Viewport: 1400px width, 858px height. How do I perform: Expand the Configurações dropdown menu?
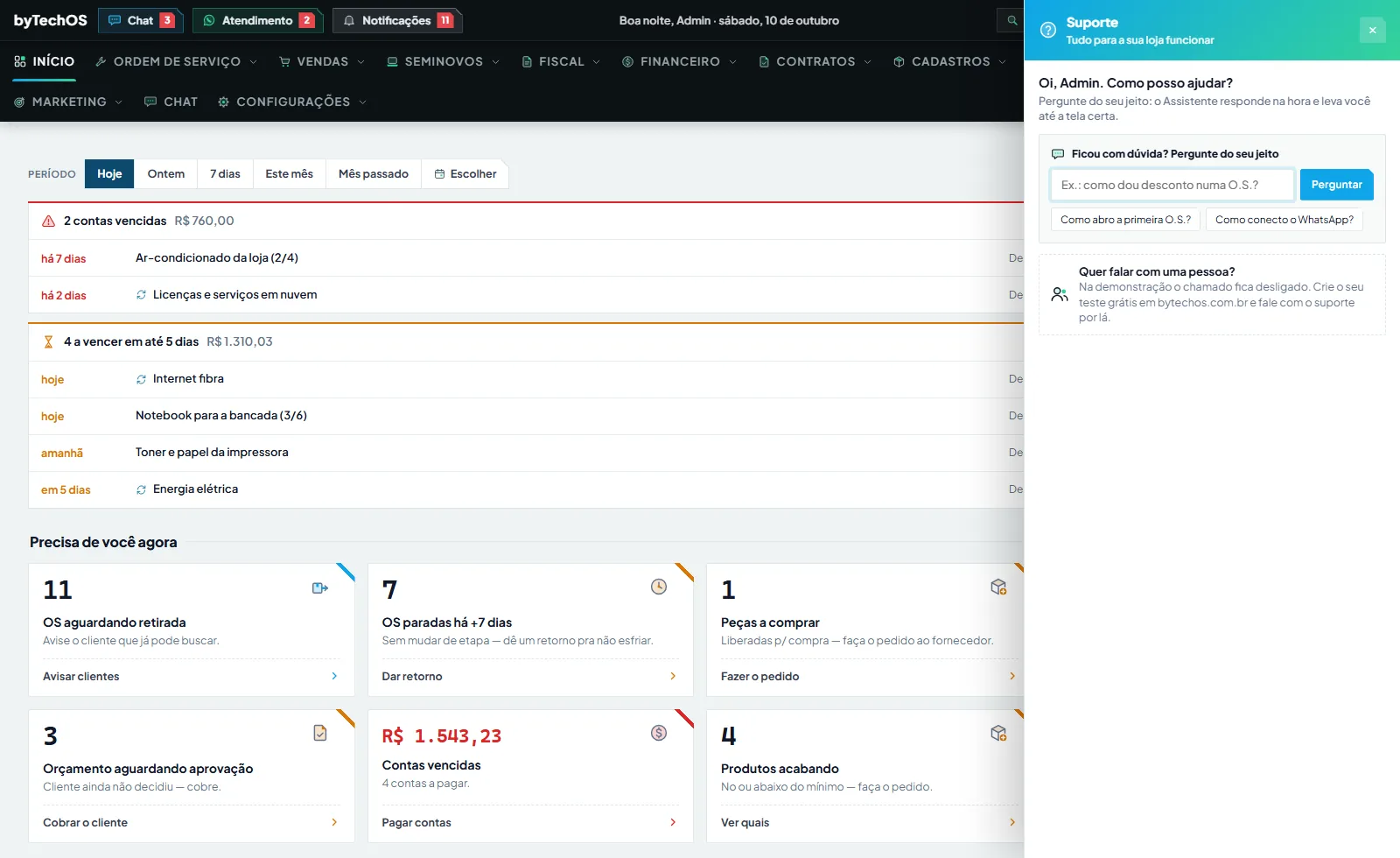point(292,102)
